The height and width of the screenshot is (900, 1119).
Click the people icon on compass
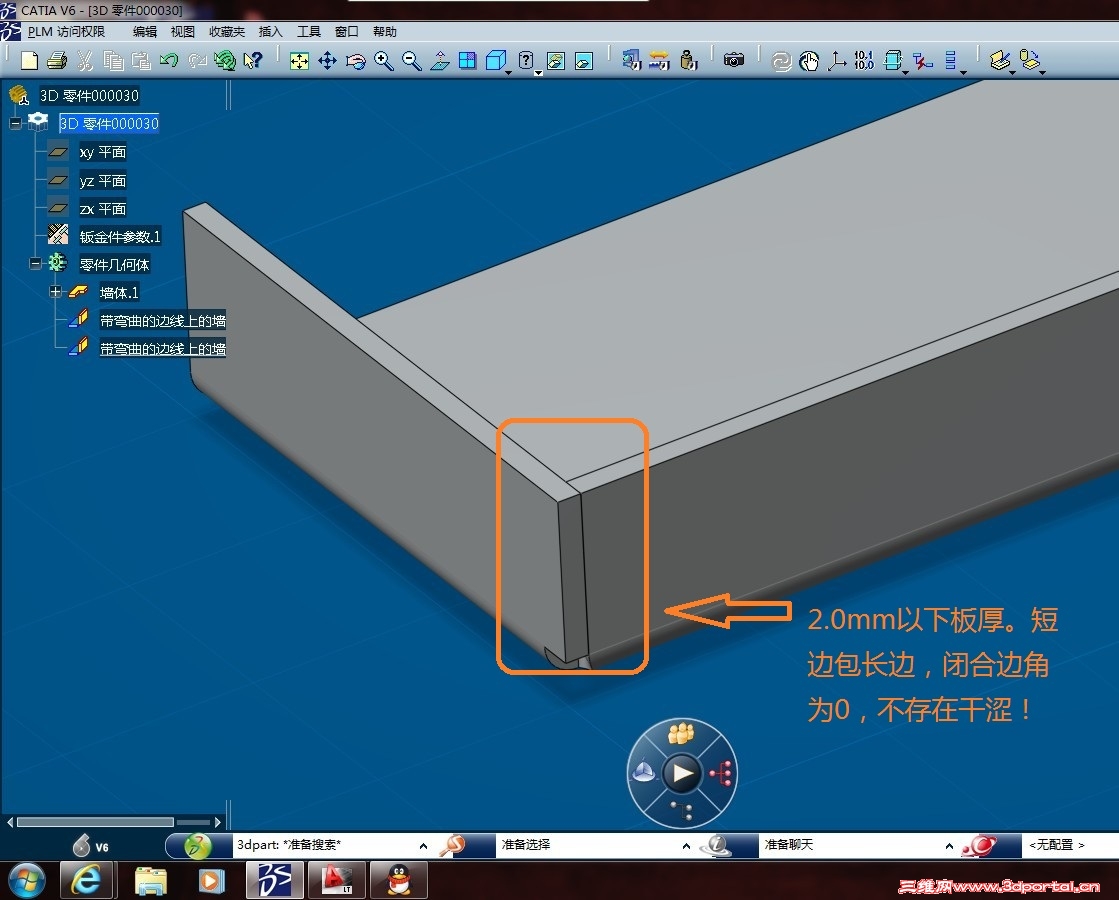coord(682,733)
